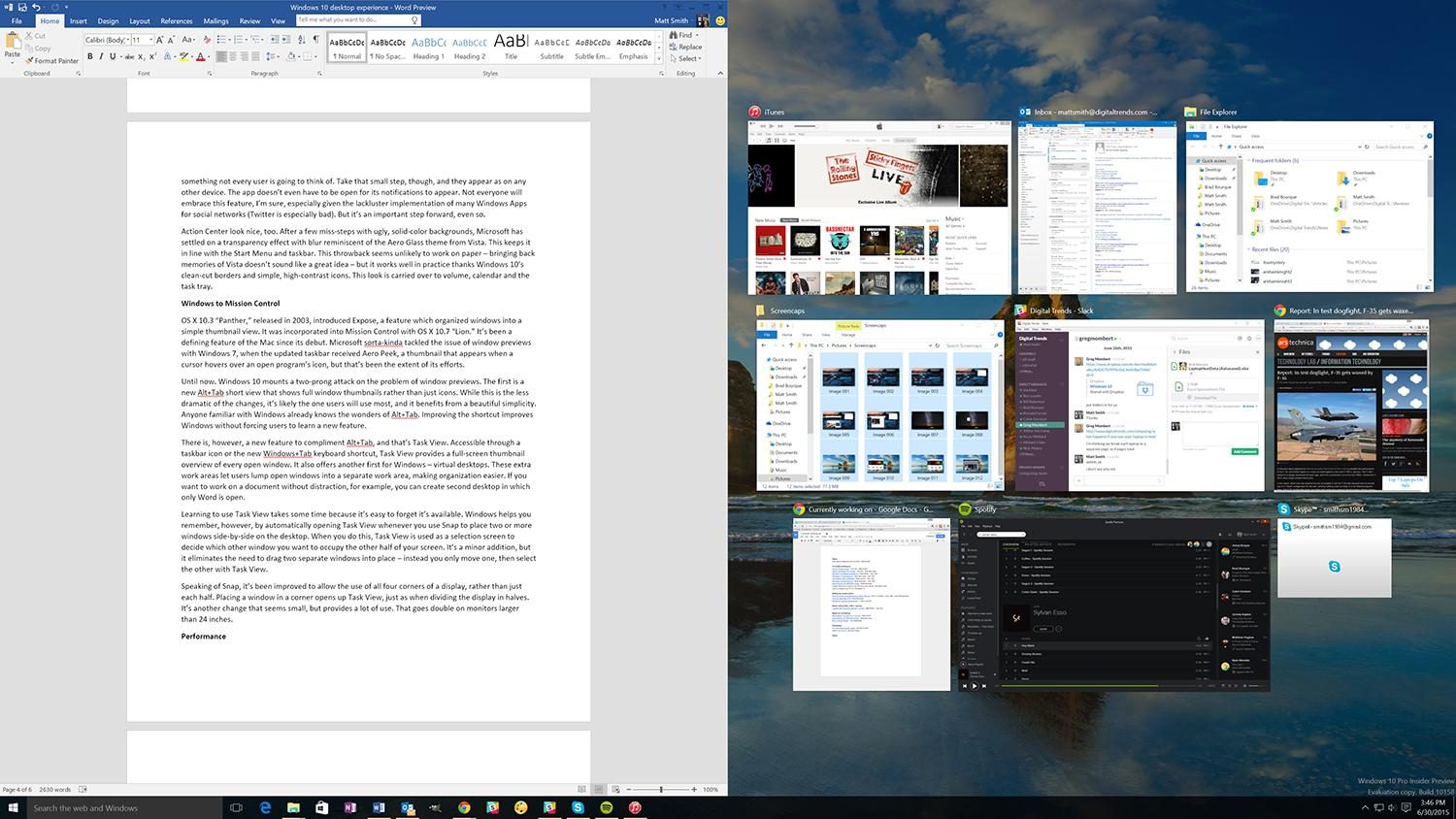Switch to Web Layout view icon

pyautogui.click(x=614, y=790)
